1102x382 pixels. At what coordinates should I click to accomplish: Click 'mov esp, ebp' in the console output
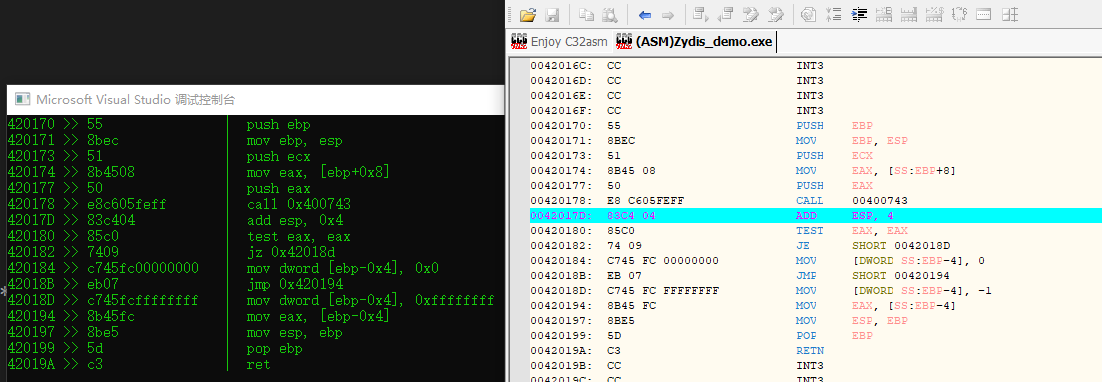pyautogui.click(x=294, y=332)
